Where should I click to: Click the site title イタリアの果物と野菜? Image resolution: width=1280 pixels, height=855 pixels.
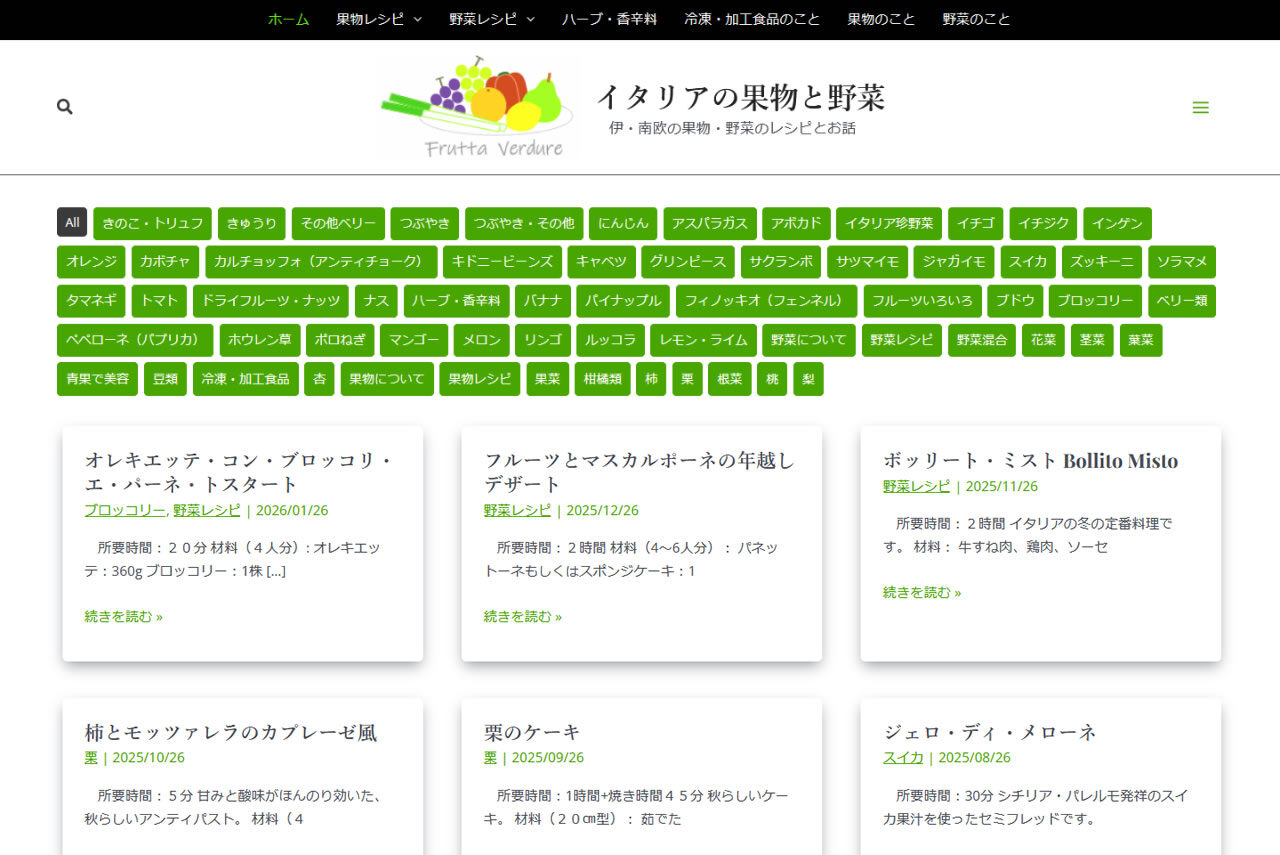(x=740, y=97)
